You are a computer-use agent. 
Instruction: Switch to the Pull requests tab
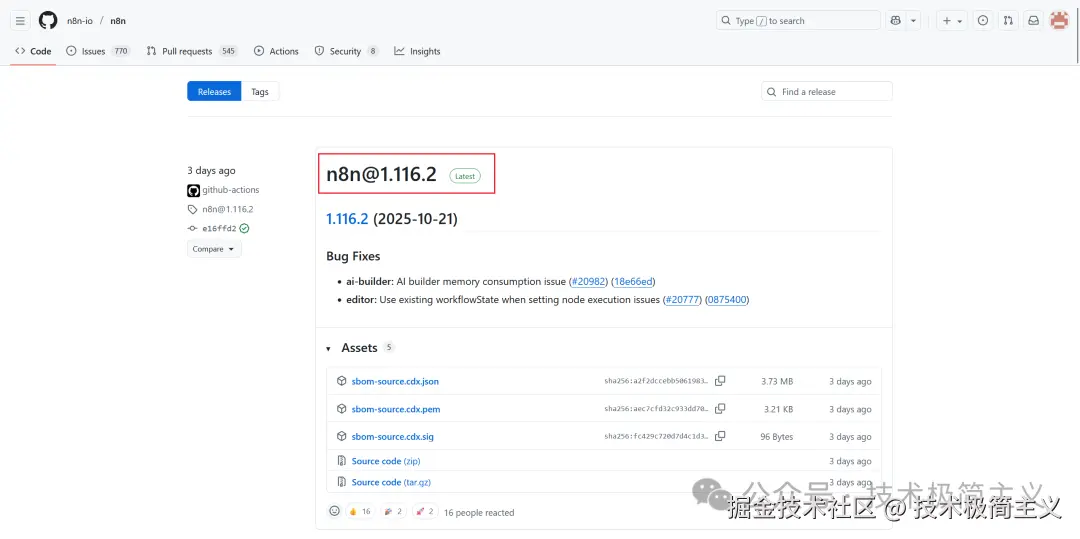191,51
